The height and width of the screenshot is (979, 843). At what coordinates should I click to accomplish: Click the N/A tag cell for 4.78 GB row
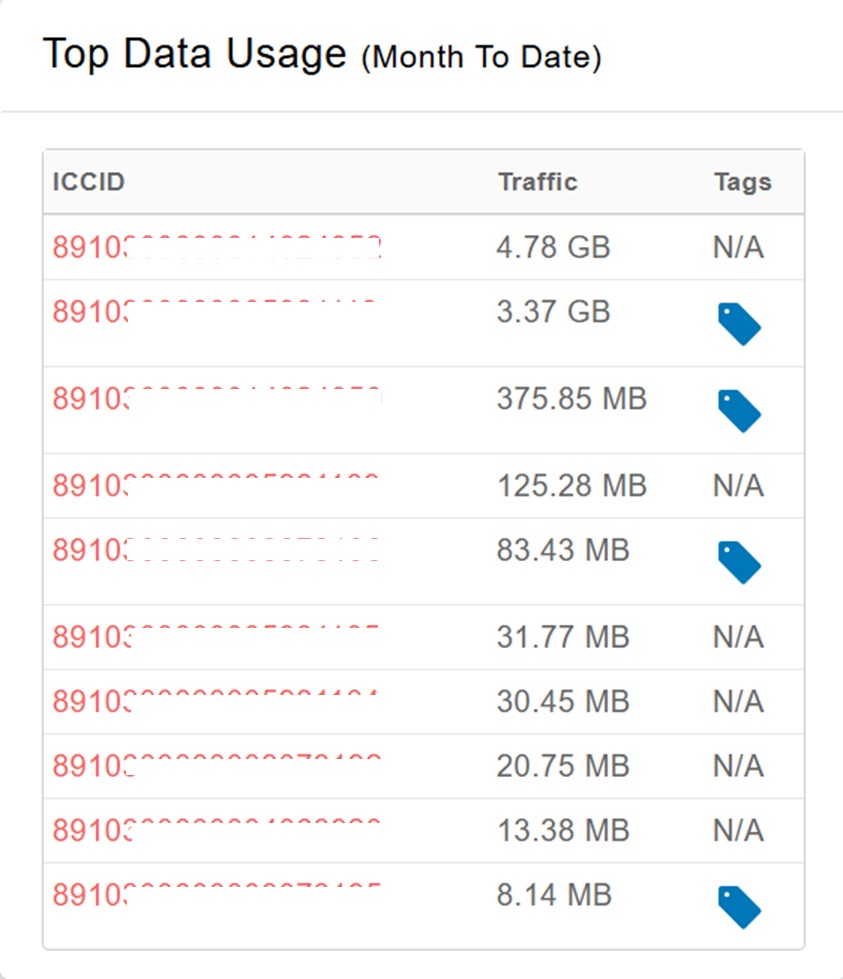pyautogui.click(x=738, y=248)
